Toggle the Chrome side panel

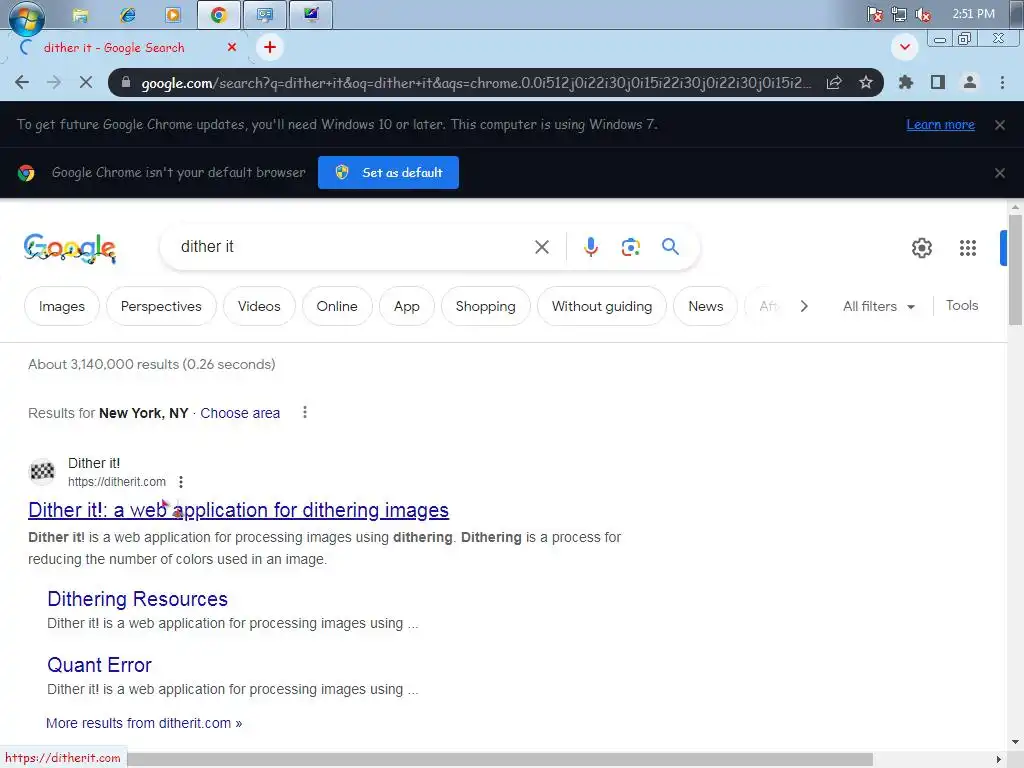click(938, 82)
